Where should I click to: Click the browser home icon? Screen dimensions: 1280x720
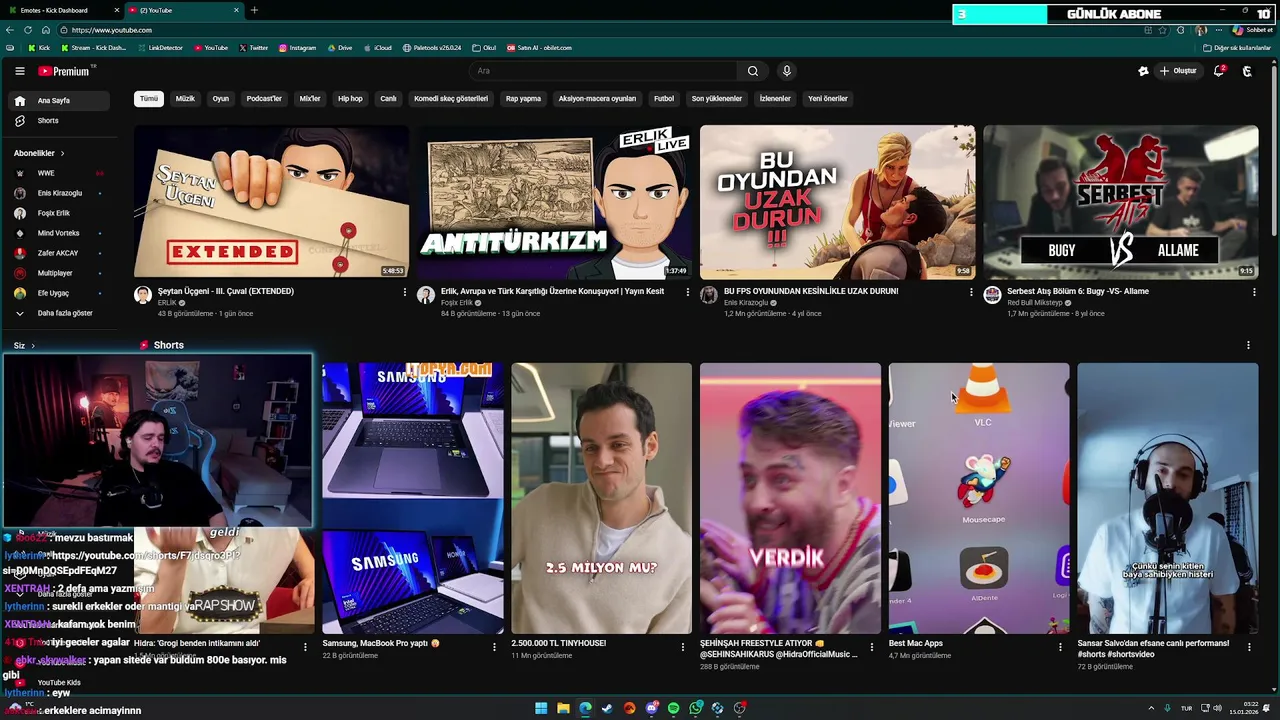[x=45, y=30]
